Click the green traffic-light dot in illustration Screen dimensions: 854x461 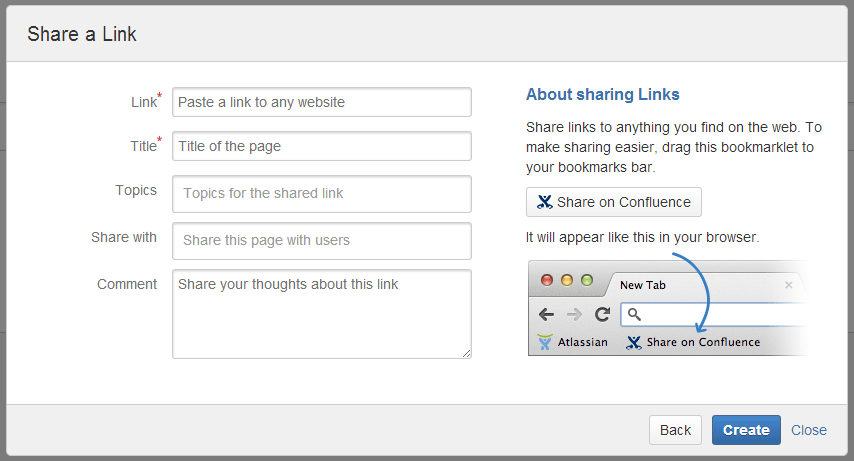pos(587,280)
